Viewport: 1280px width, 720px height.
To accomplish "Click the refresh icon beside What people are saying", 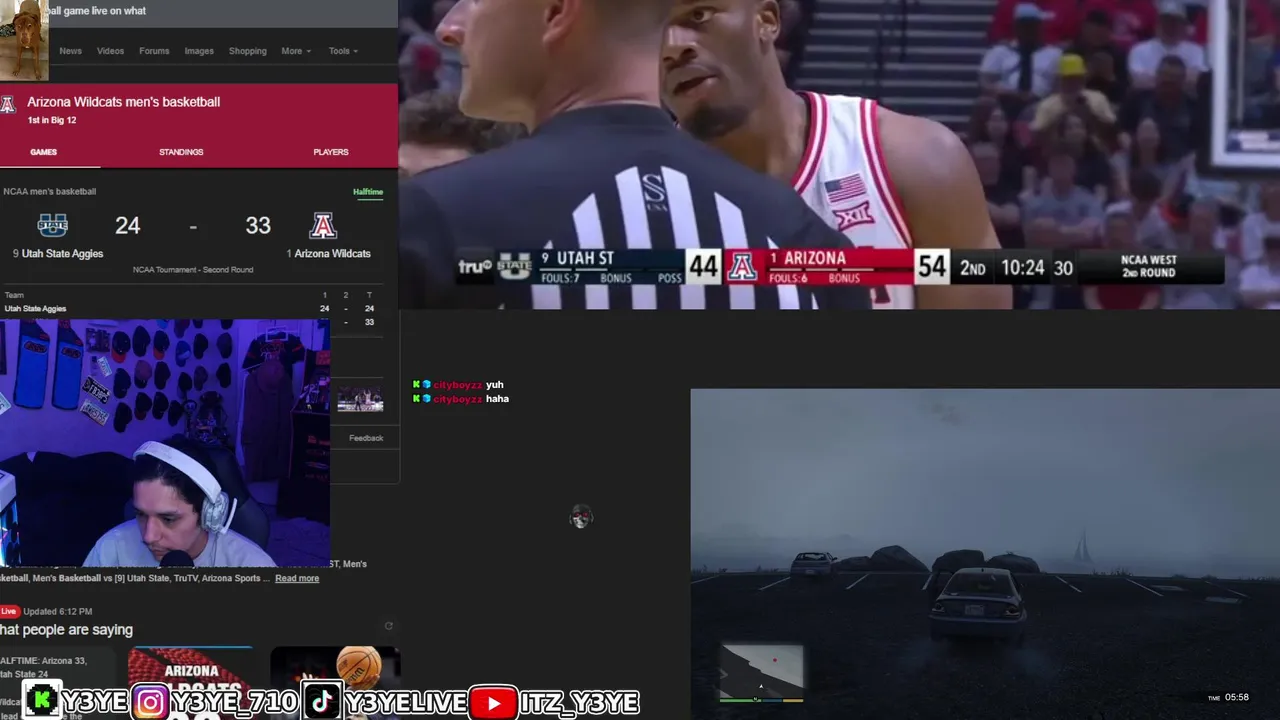I will click(x=389, y=626).
